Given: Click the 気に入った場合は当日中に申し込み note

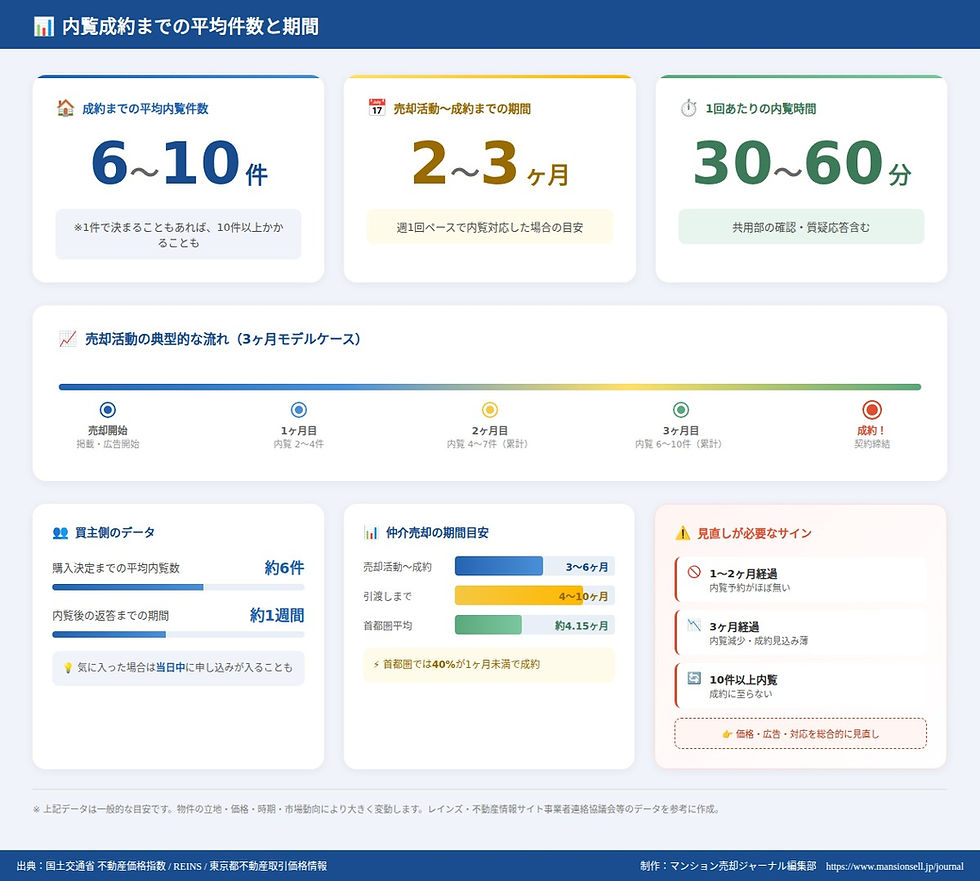Looking at the screenshot, I should tap(178, 668).
